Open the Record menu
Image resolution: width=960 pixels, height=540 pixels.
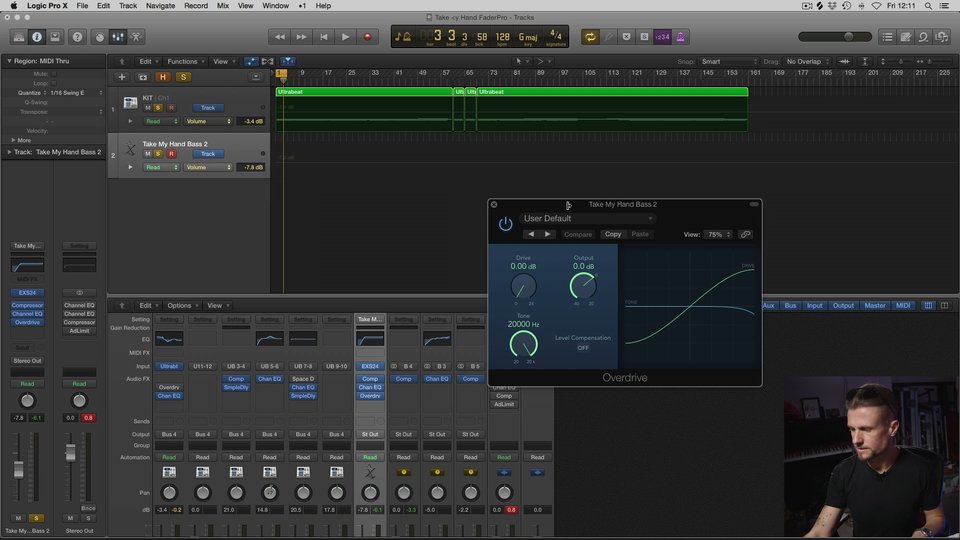click(x=196, y=6)
